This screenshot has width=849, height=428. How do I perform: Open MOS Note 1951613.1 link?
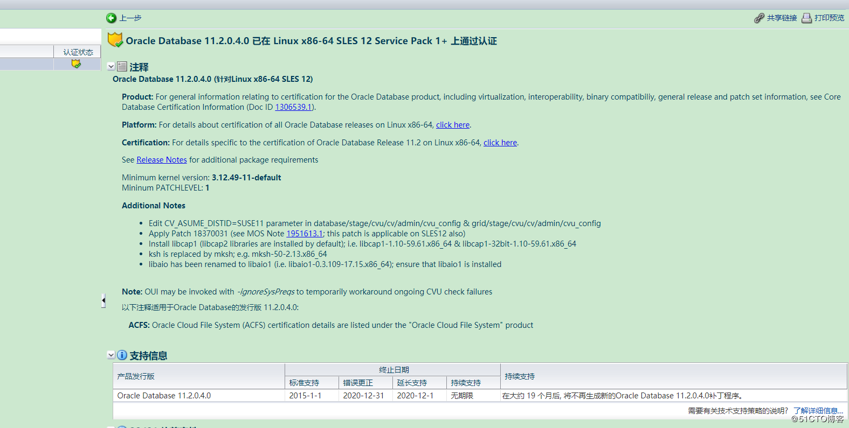304,234
